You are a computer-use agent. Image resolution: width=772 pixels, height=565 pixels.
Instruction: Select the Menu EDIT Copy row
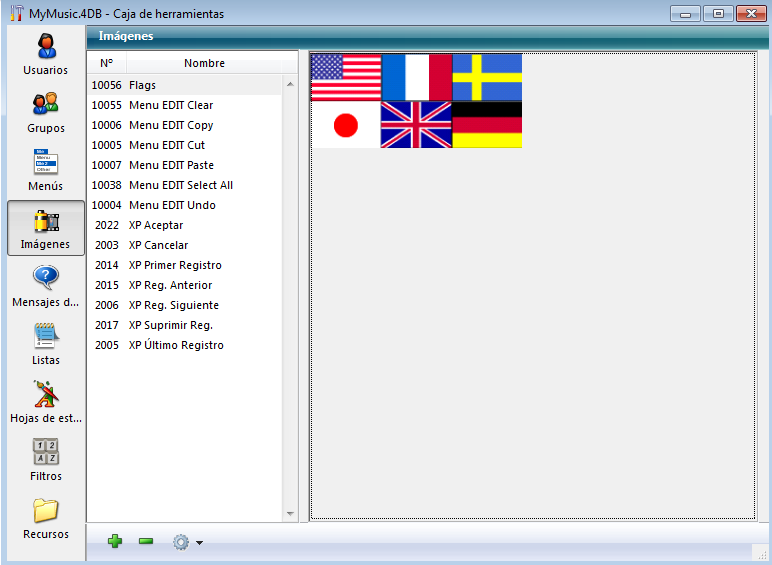[x=185, y=125]
